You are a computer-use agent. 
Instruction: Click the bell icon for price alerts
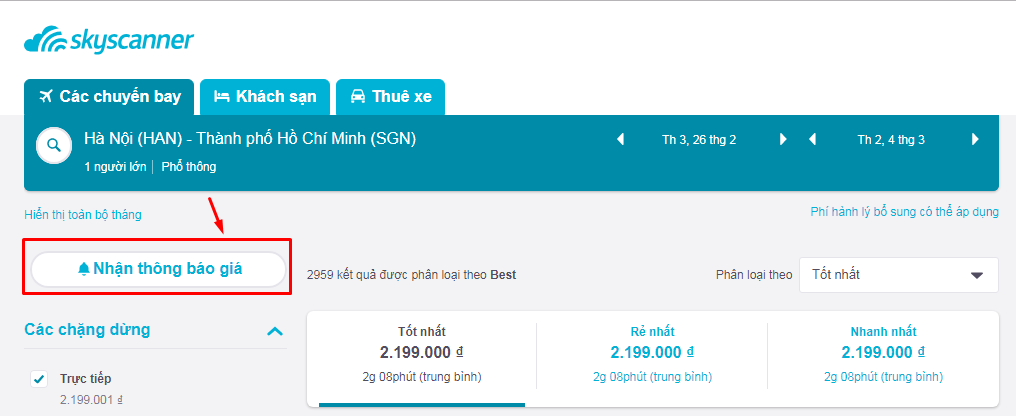(84, 269)
